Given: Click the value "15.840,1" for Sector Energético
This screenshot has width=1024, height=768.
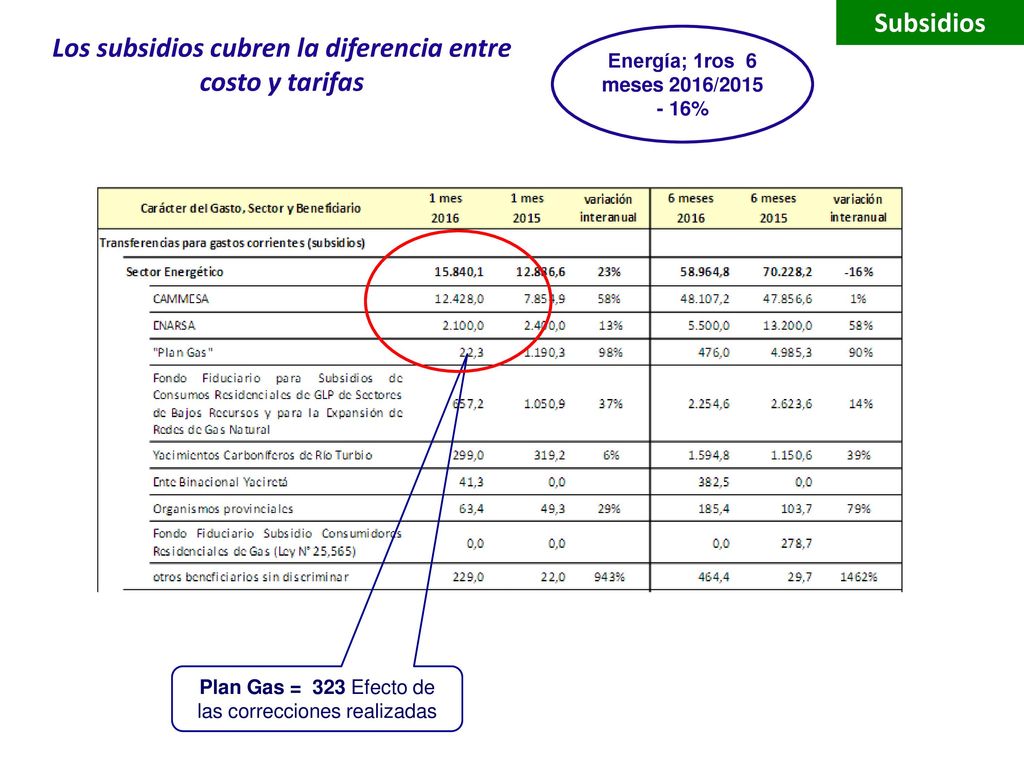Looking at the screenshot, I should point(459,272).
